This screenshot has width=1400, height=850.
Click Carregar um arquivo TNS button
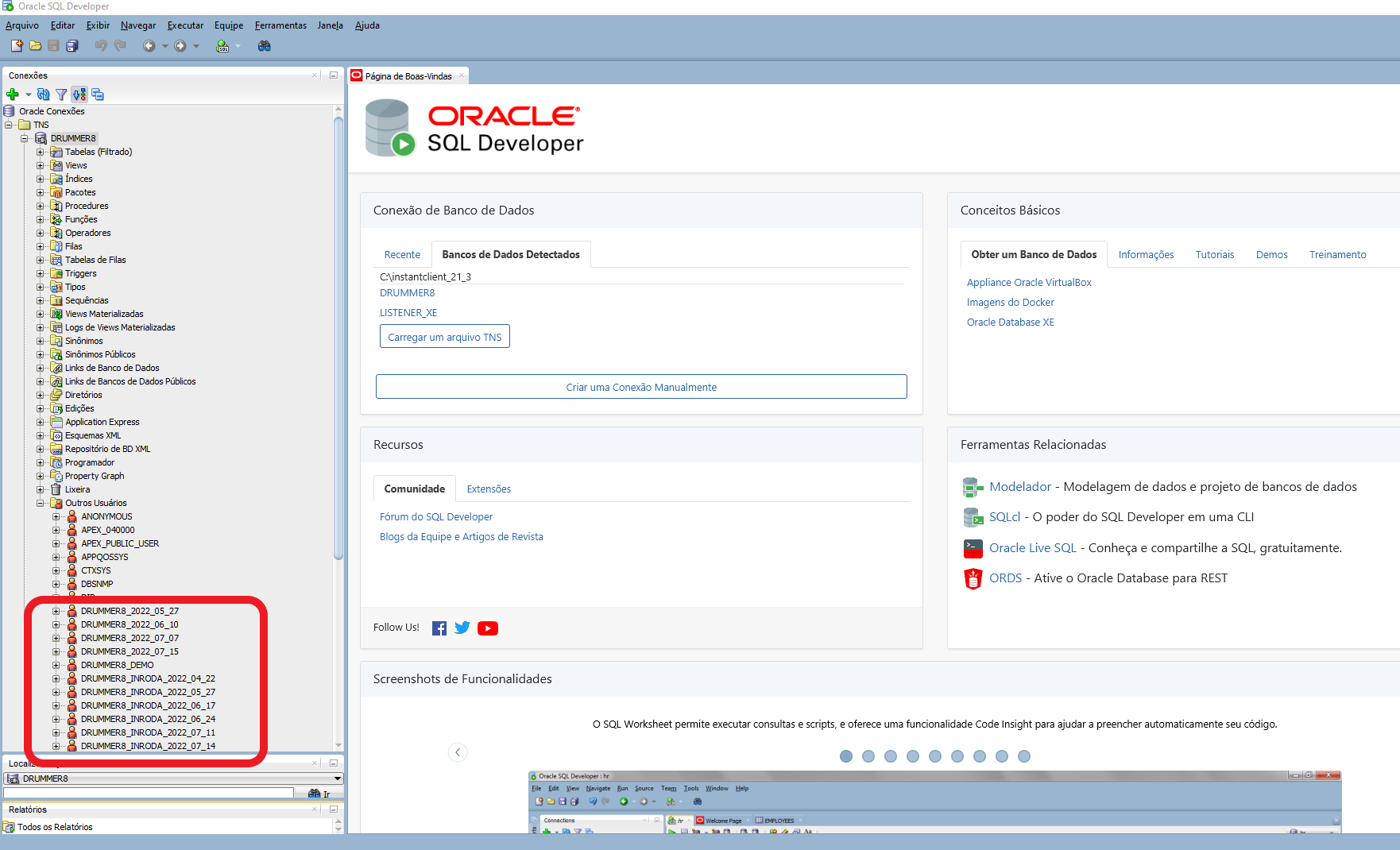445,337
